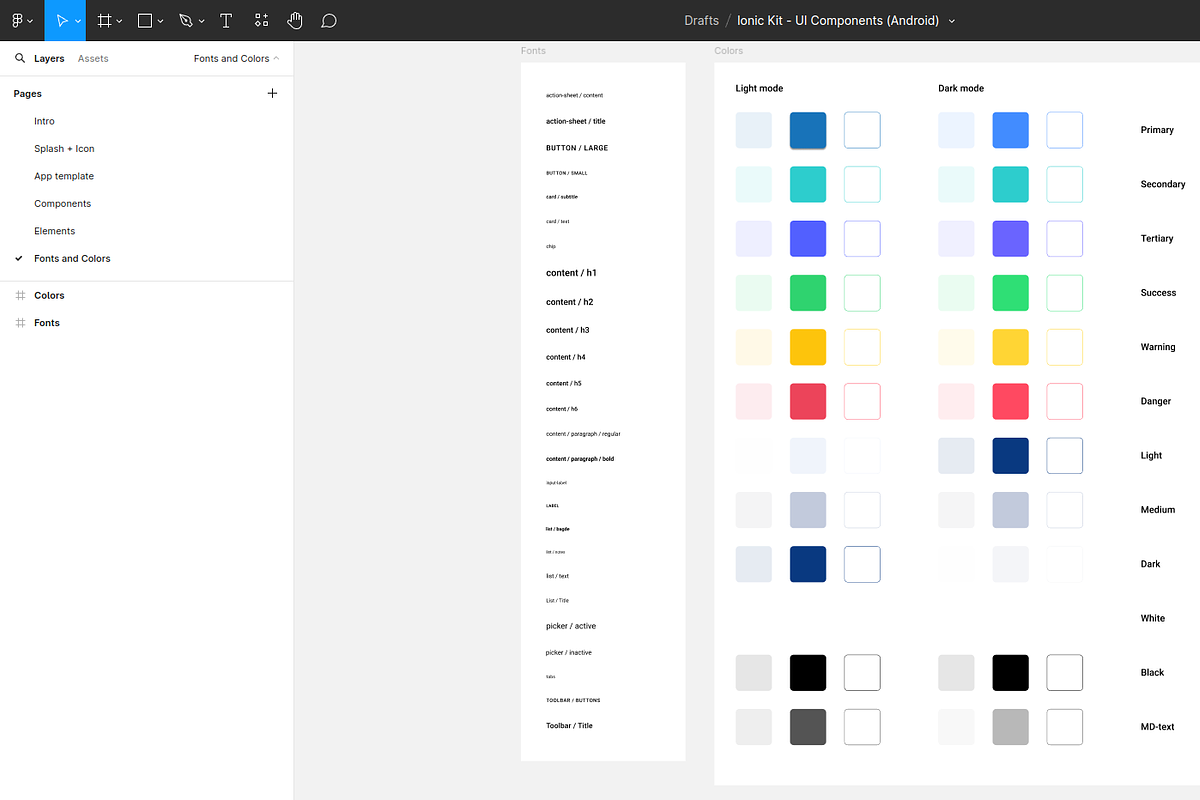
Task: Click the 'picker / active' font sample
Action: [570, 626]
